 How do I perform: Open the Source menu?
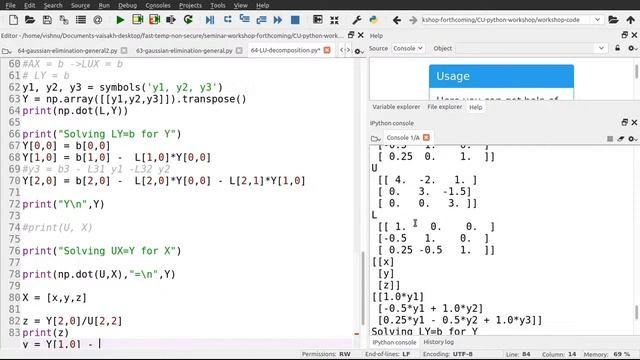coord(80,5)
